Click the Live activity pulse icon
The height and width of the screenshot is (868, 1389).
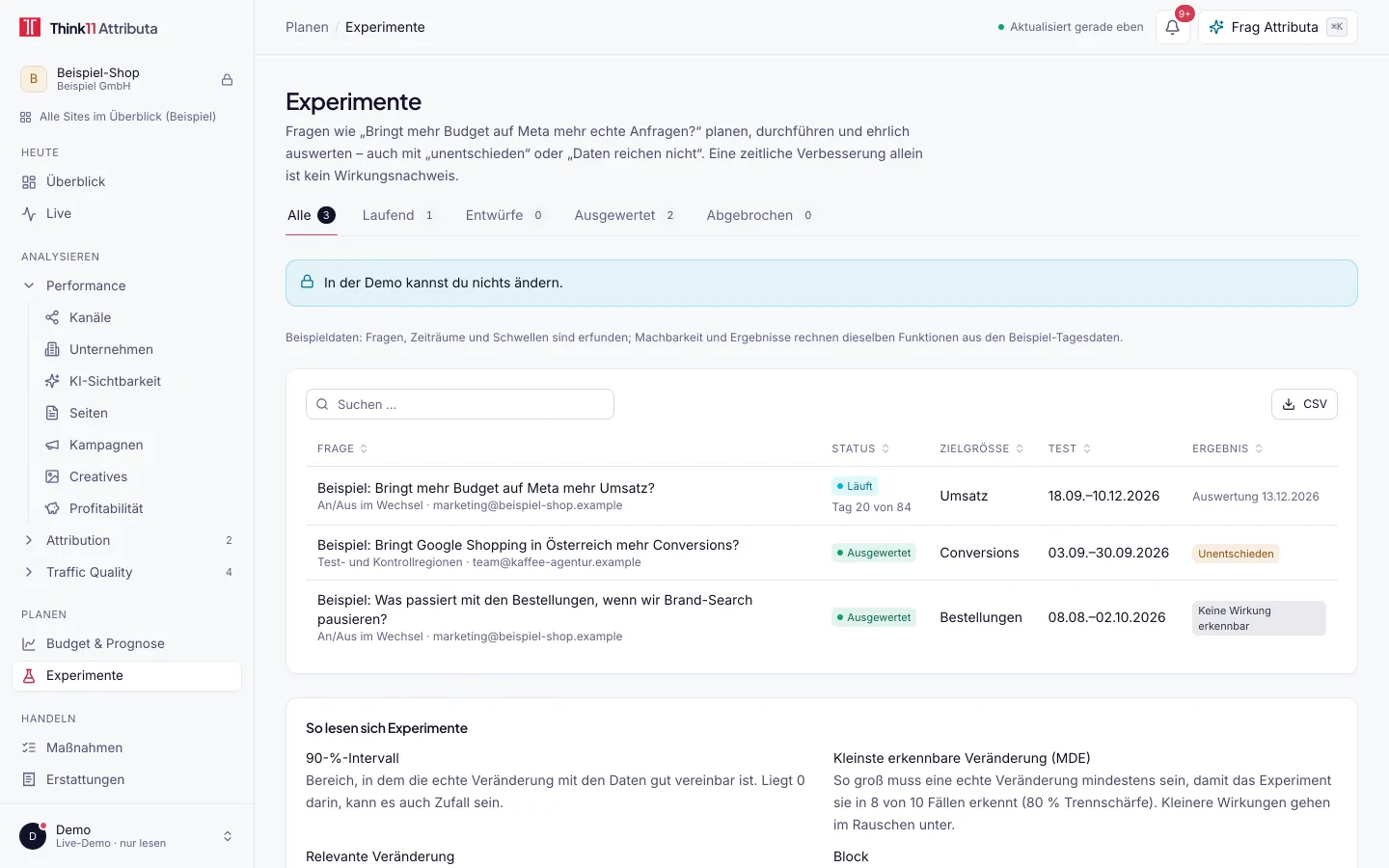tap(29, 213)
